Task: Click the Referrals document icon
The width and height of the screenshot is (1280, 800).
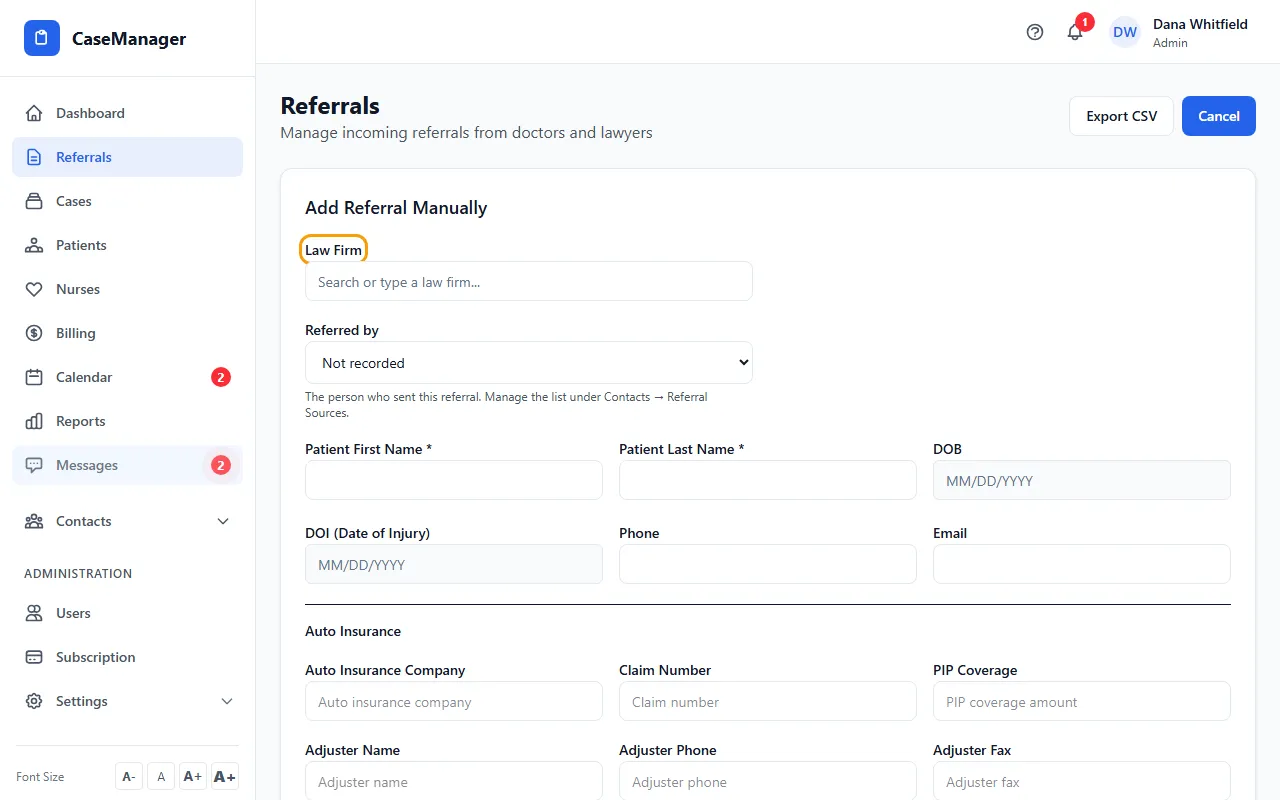Action: (x=34, y=157)
